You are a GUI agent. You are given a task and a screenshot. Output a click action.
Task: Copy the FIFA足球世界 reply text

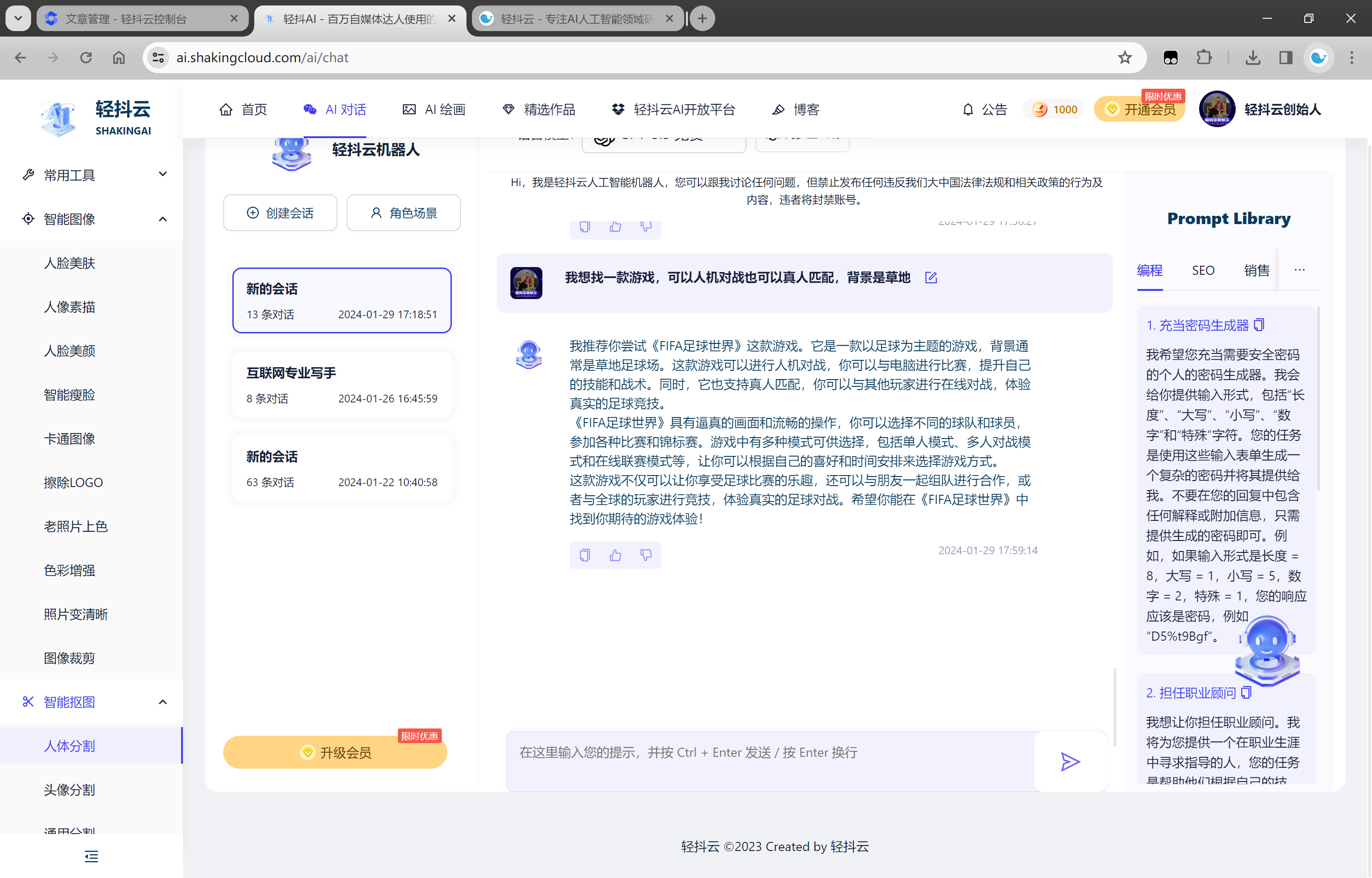point(584,555)
